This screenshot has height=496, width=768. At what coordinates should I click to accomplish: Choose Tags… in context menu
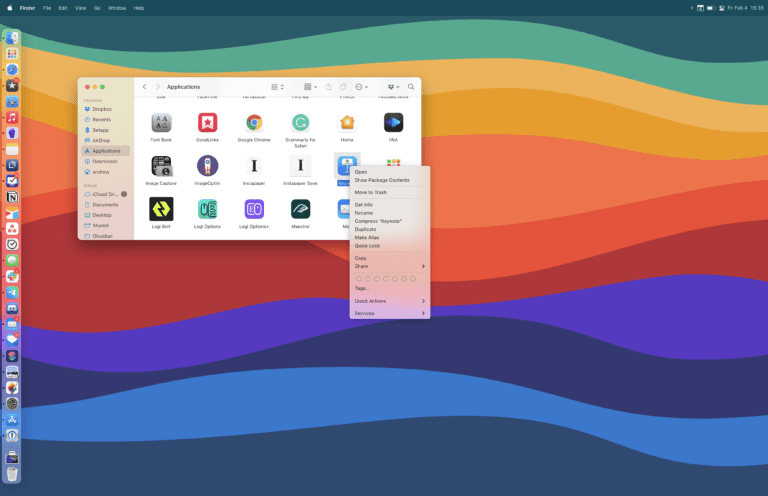(389, 288)
